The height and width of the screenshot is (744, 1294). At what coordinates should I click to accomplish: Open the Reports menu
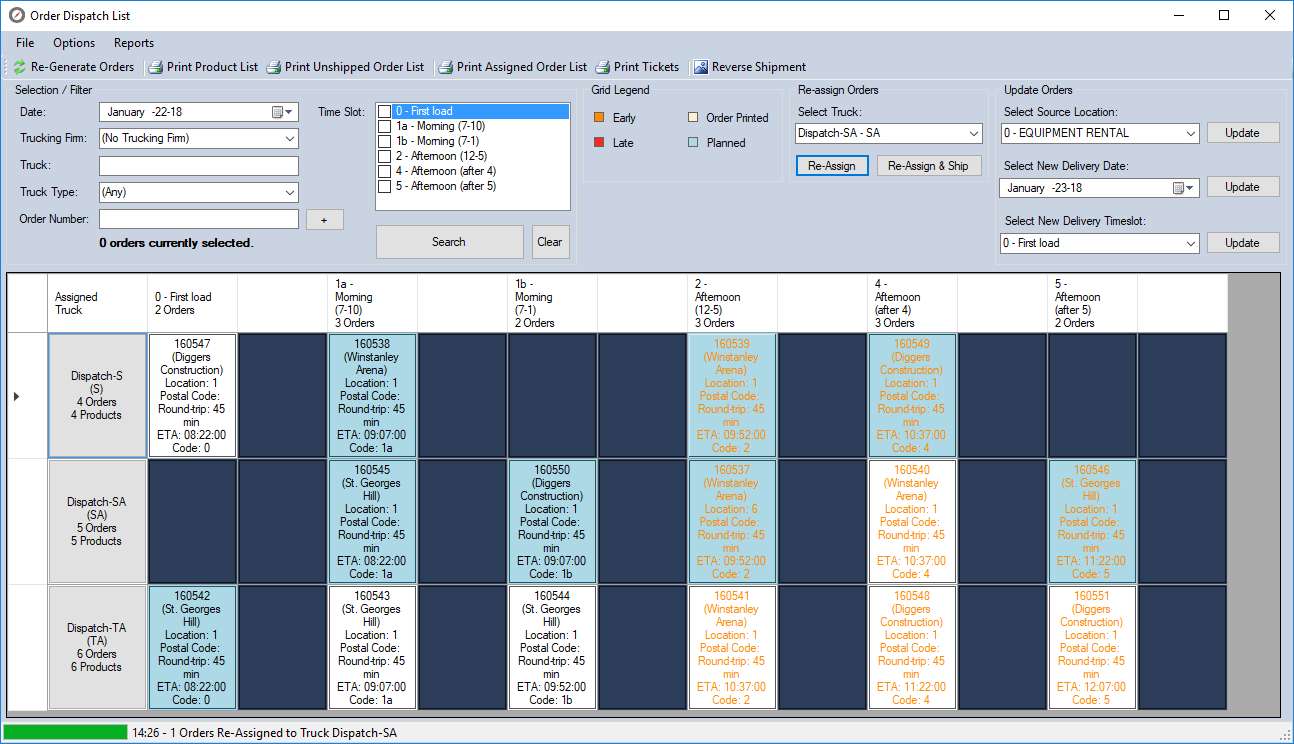133,43
